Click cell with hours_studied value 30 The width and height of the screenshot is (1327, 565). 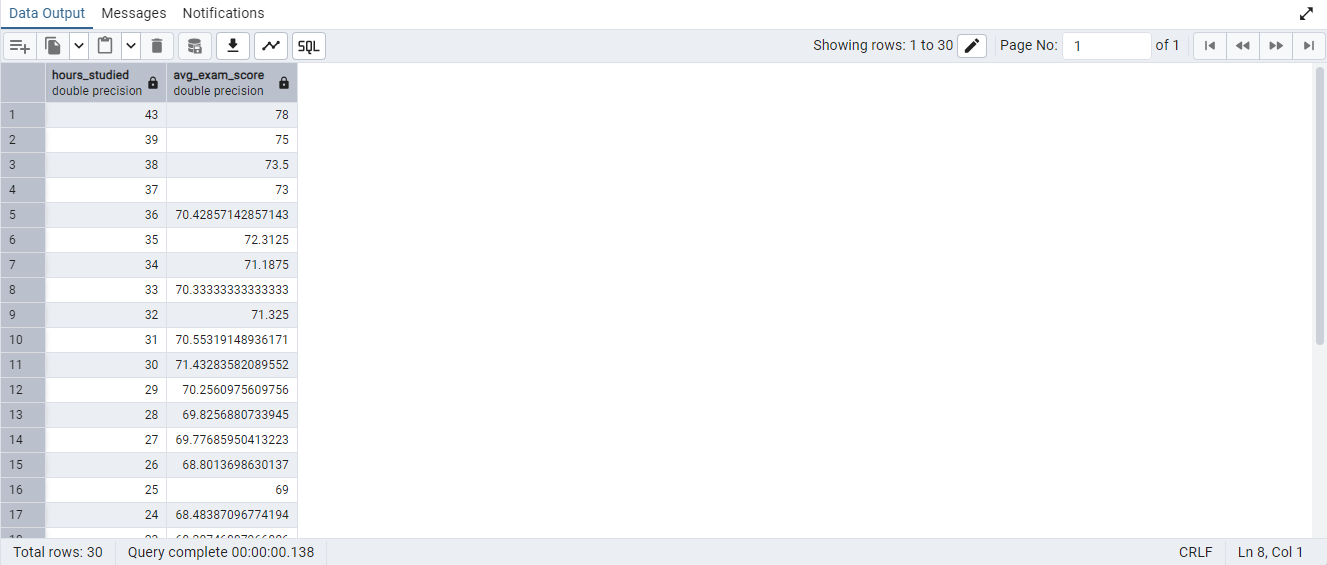(106, 365)
